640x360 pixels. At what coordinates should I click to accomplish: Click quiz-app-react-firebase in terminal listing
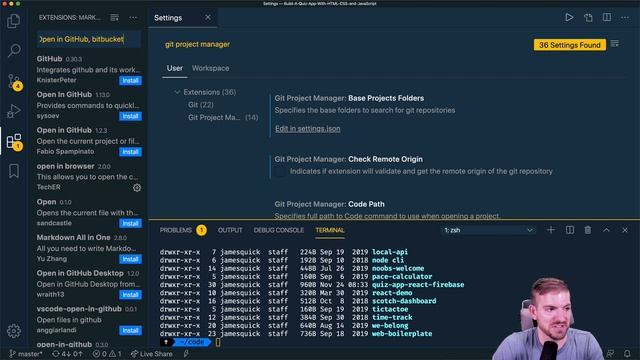click(418, 284)
